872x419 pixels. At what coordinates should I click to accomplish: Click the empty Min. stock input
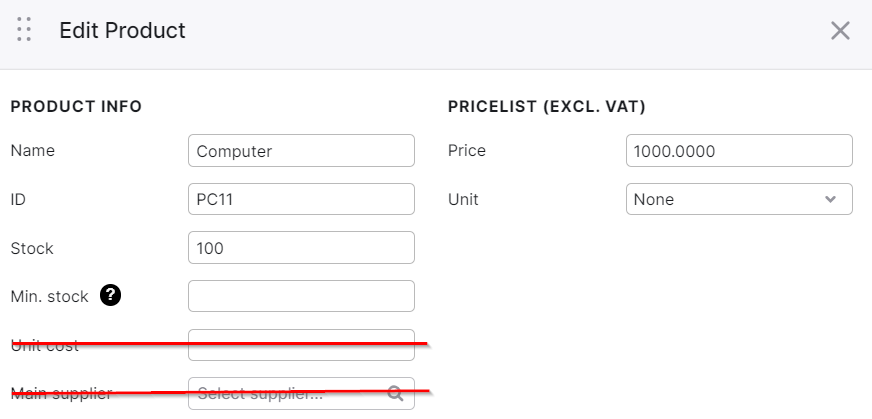301,296
